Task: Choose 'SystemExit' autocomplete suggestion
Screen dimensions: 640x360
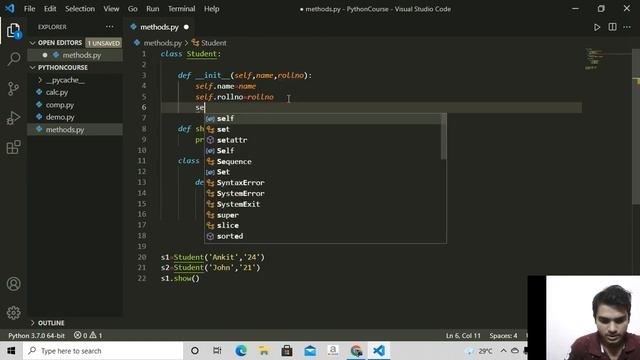Action: pos(322,204)
